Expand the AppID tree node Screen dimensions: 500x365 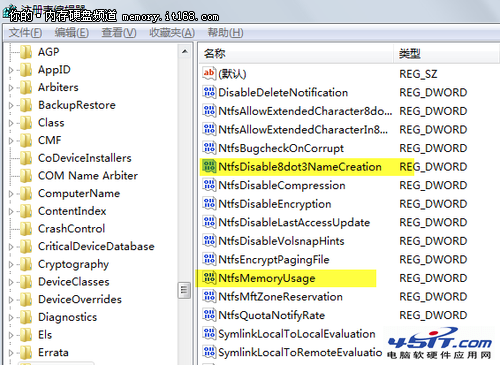click(11, 70)
